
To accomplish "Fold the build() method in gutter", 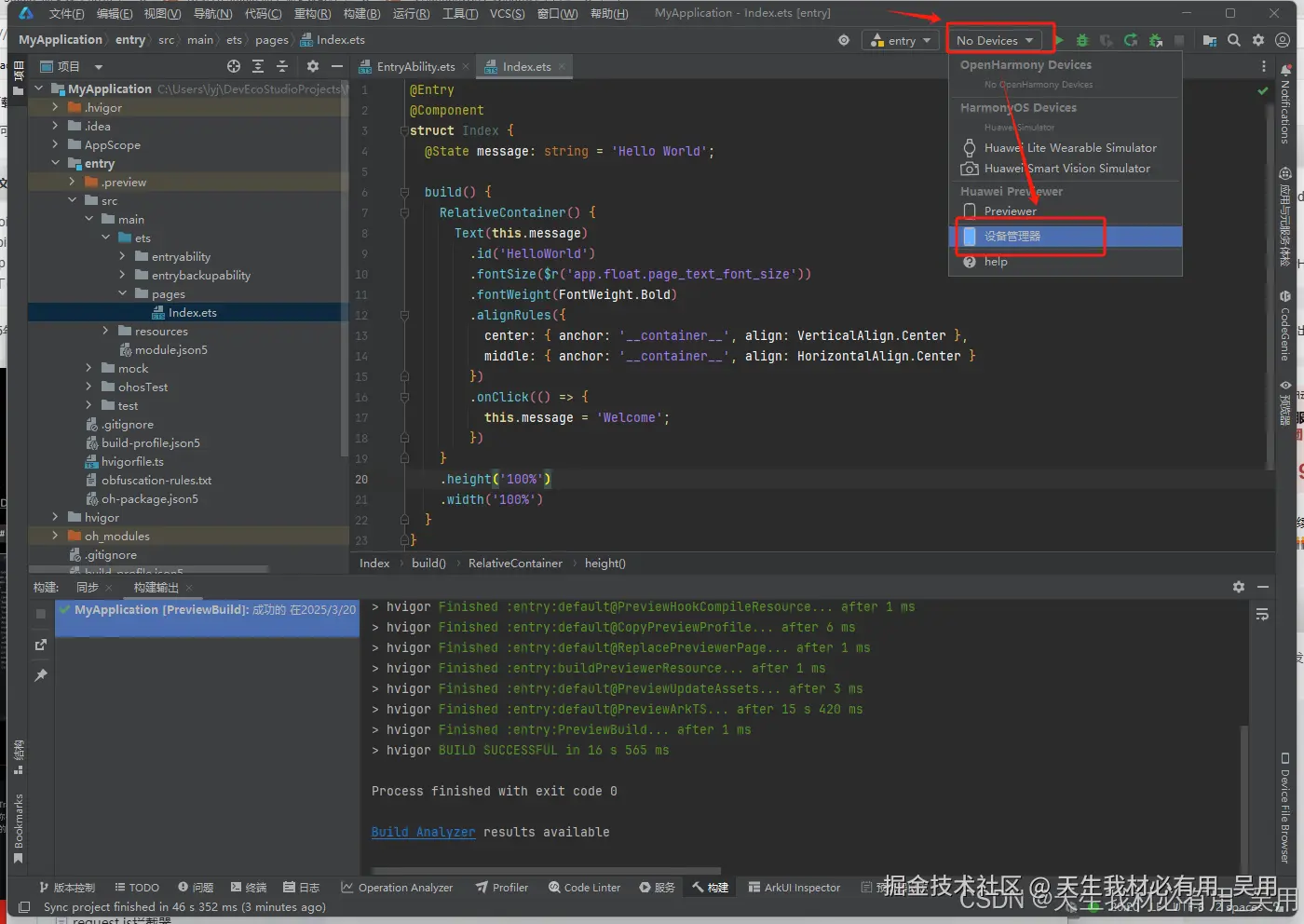I will tap(404, 192).
